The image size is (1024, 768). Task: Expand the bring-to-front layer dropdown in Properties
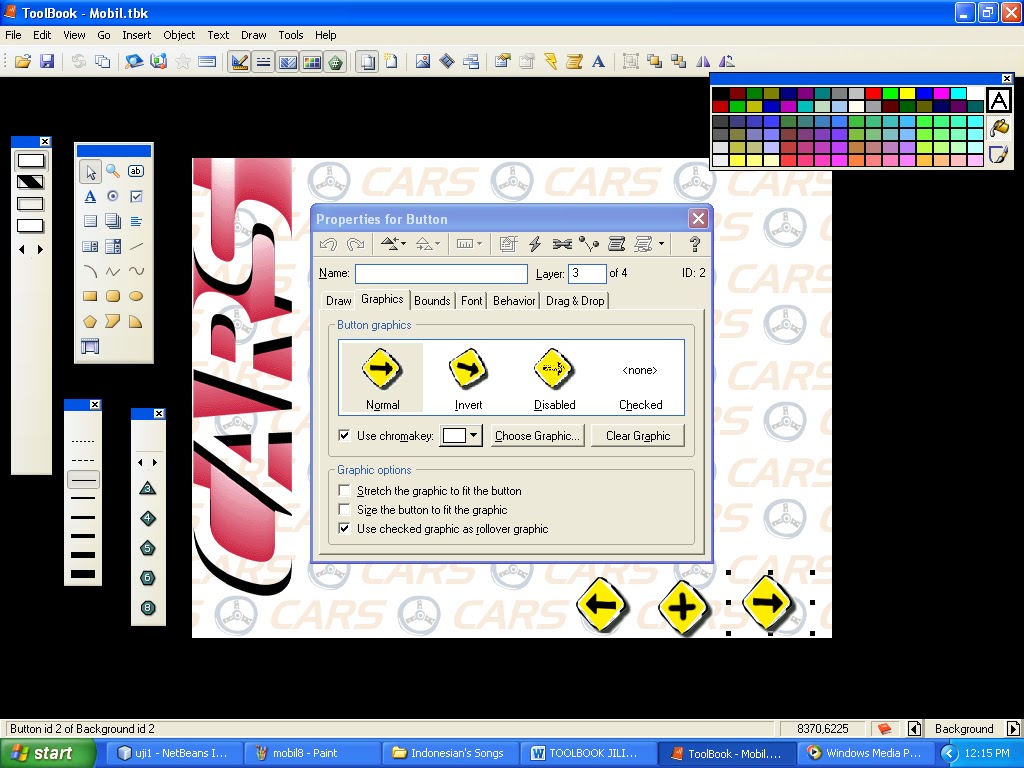404,244
